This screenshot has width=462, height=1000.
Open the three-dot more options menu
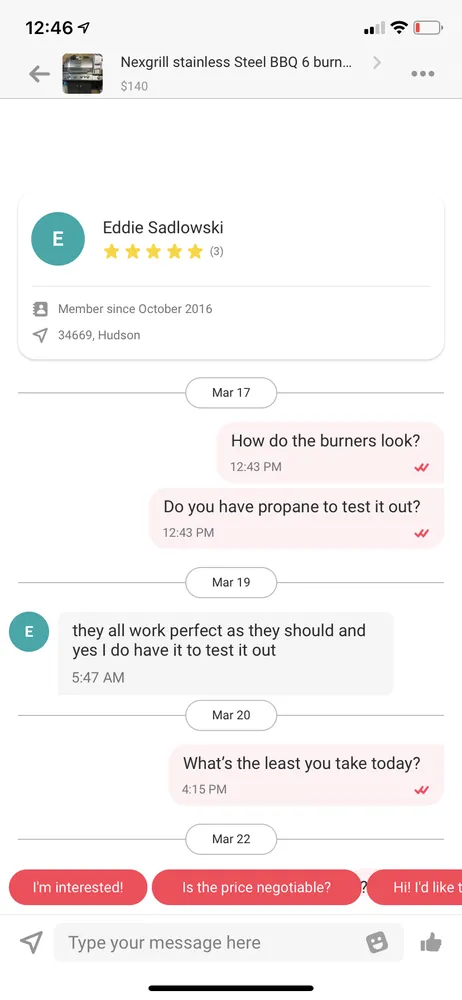pos(423,74)
